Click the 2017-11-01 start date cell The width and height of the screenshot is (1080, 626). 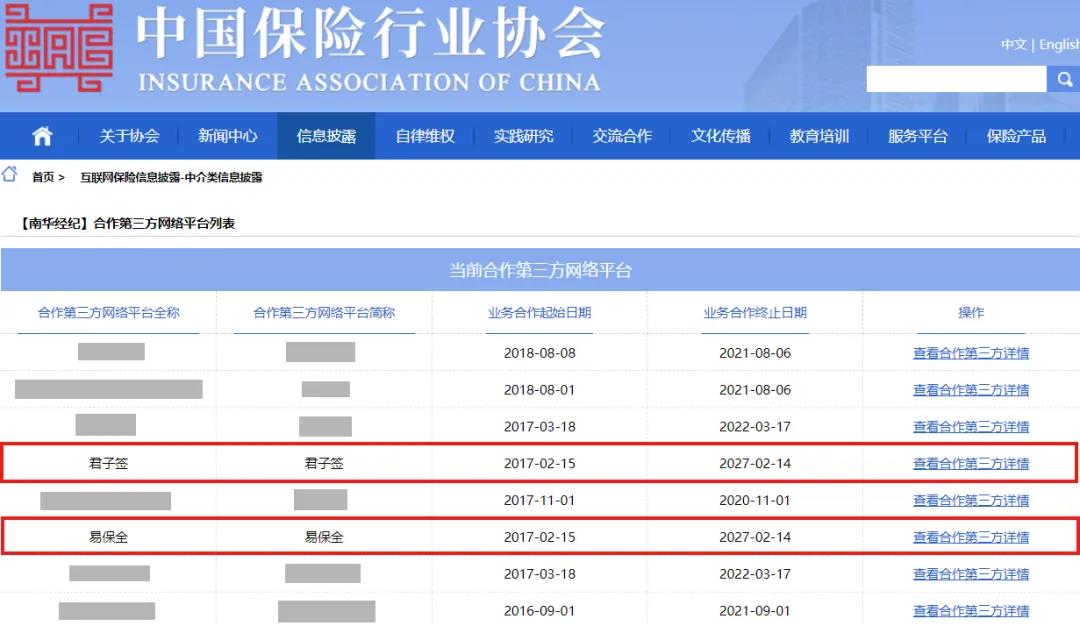(539, 501)
